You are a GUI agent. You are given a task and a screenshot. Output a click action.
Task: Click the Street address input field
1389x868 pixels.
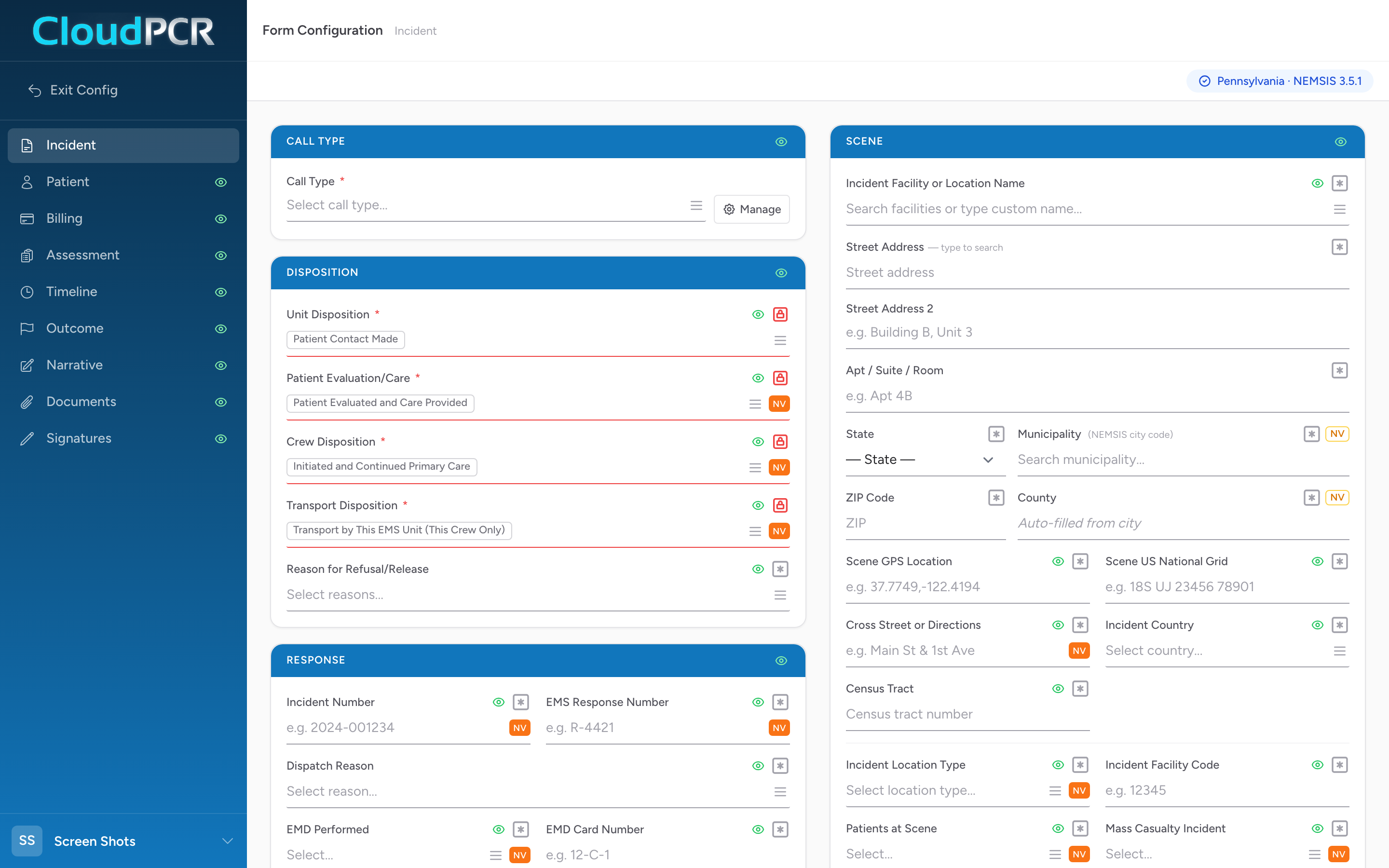point(1097,272)
